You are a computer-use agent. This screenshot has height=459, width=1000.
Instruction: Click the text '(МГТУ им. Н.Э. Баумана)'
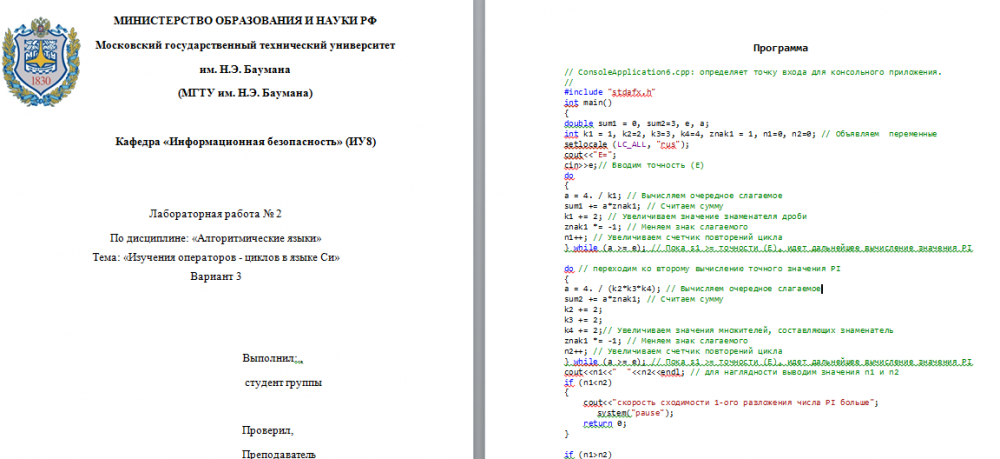tap(245, 94)
